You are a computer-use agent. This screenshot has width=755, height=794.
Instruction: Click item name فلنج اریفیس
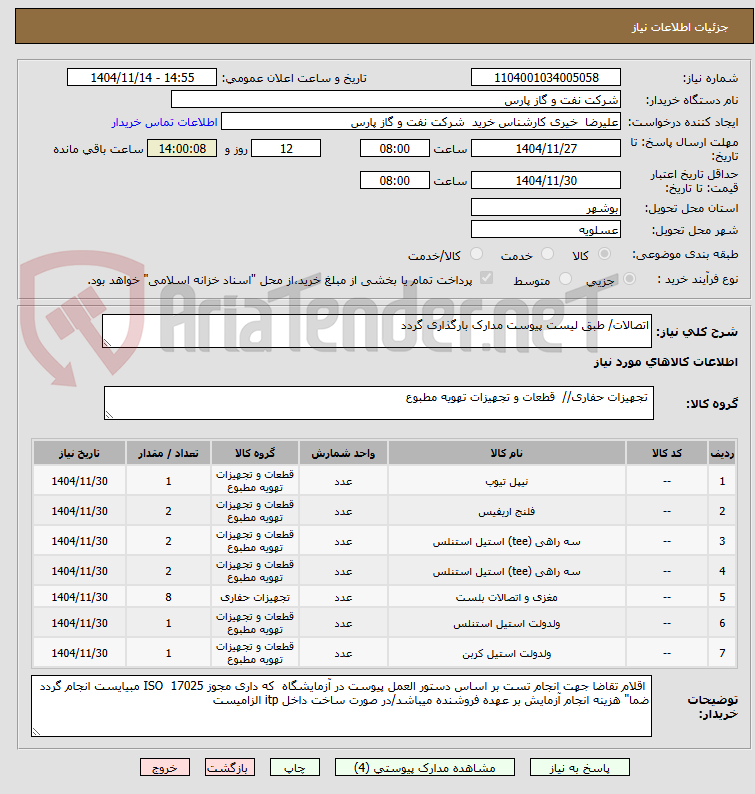click(506, 511)
